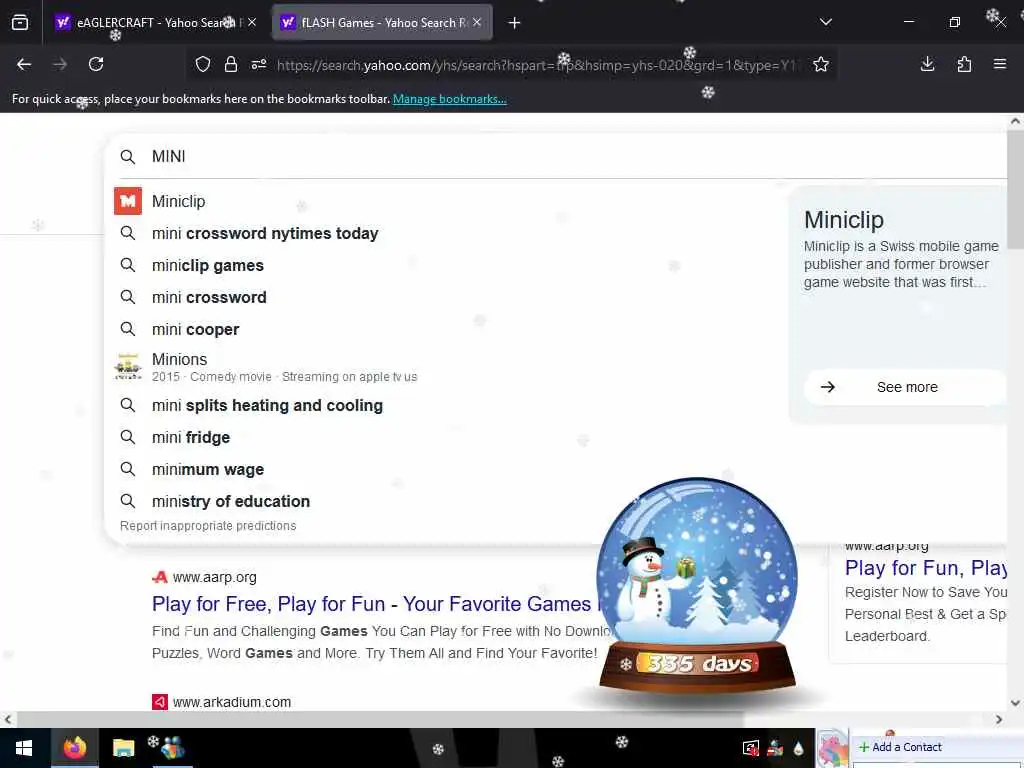This screenshot has width=1024, height=768.
Task: Focus the search.yahoo.com address bar
Action: 537,65
